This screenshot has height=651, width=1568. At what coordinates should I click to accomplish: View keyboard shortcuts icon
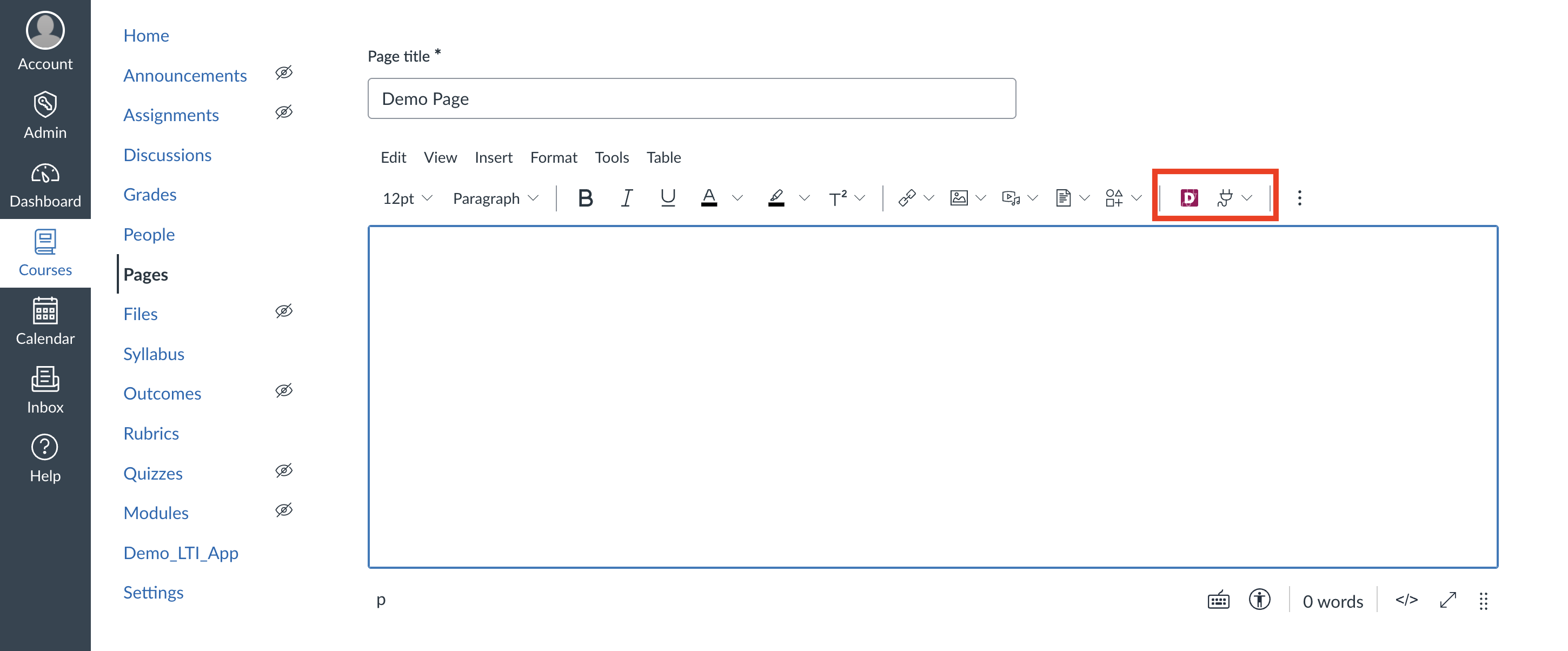pos(1218,601)
